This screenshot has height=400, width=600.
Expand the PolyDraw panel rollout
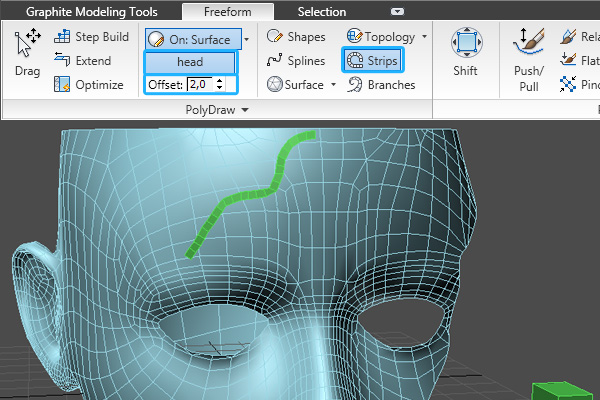(x=243, y=108)
